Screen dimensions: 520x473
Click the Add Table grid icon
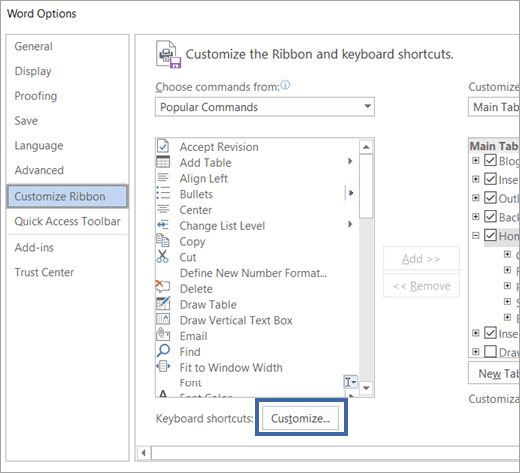pyautogui.click(x=163, y=162)
